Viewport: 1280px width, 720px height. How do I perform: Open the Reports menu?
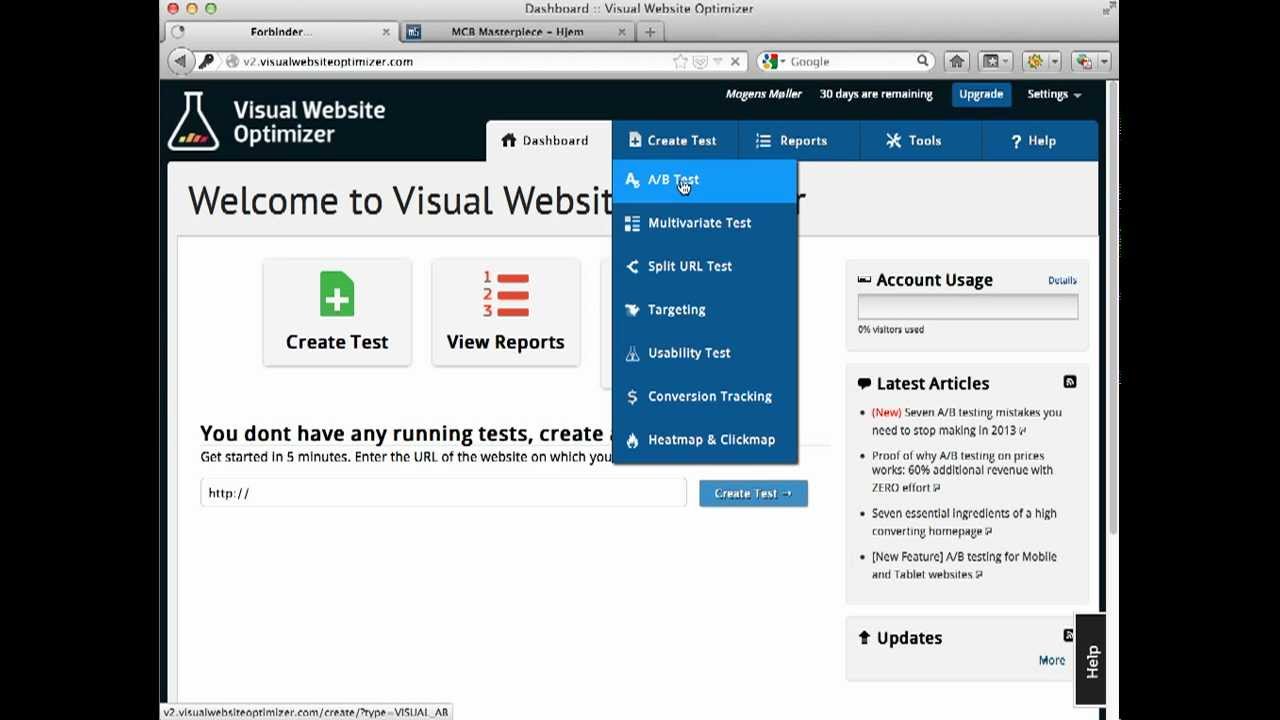click(x=792, y=141)
